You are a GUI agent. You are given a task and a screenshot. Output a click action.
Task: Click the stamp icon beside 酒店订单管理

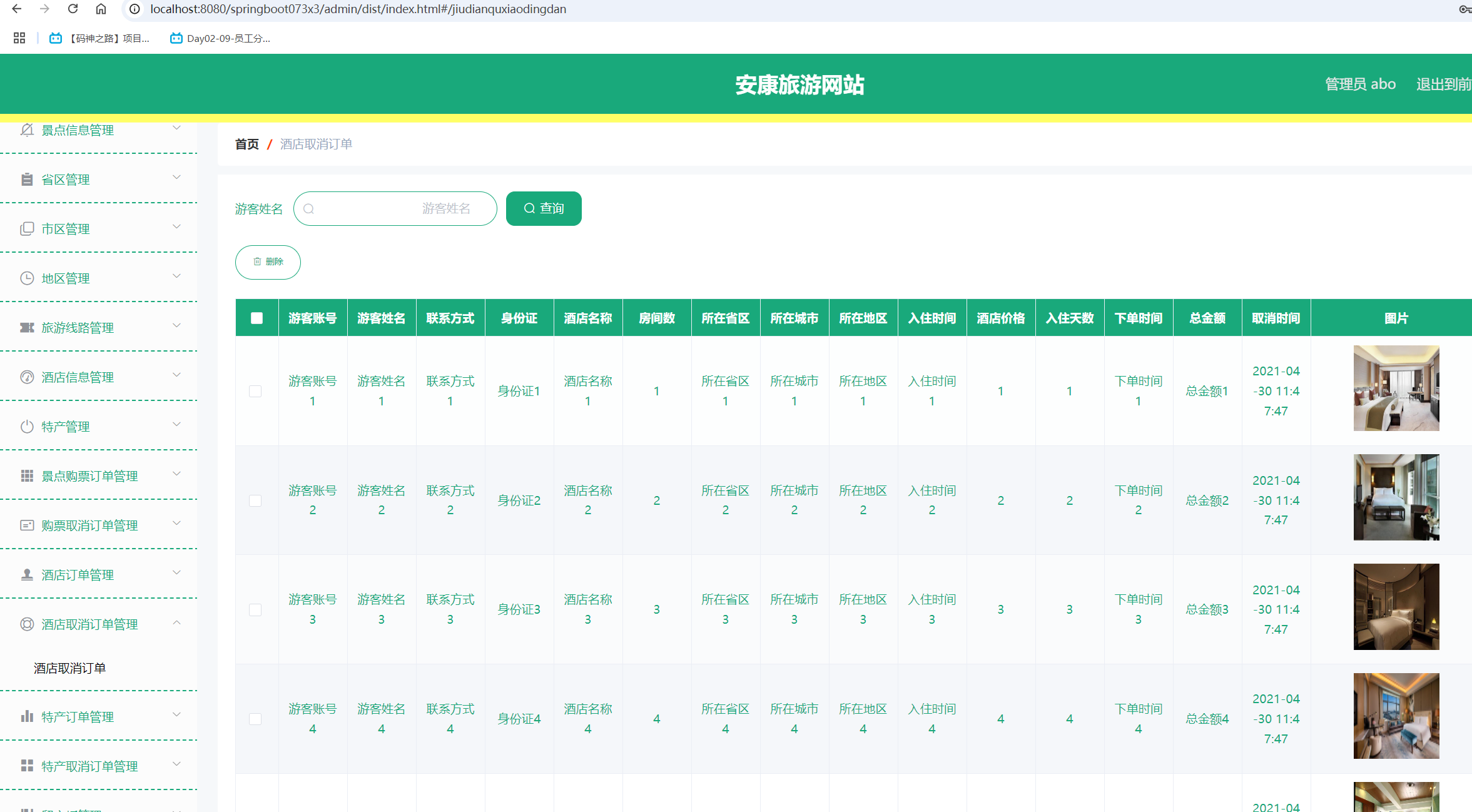(27, 574)
